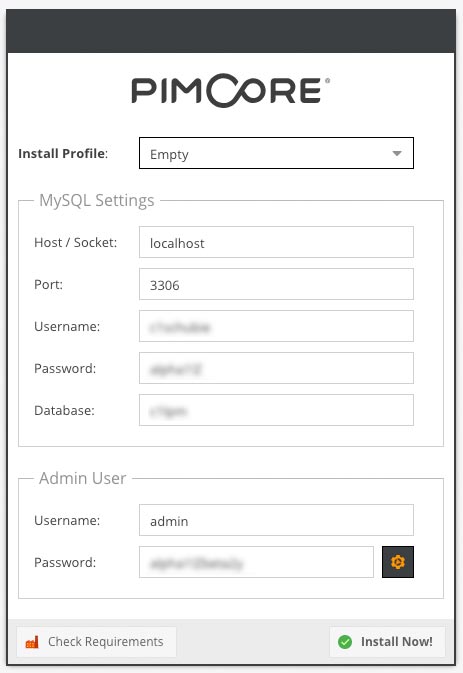Viewport: 463px width, 673px height.
Task: Focus the Host / Socket field containing localhost
Action: (x=276, y=243)
